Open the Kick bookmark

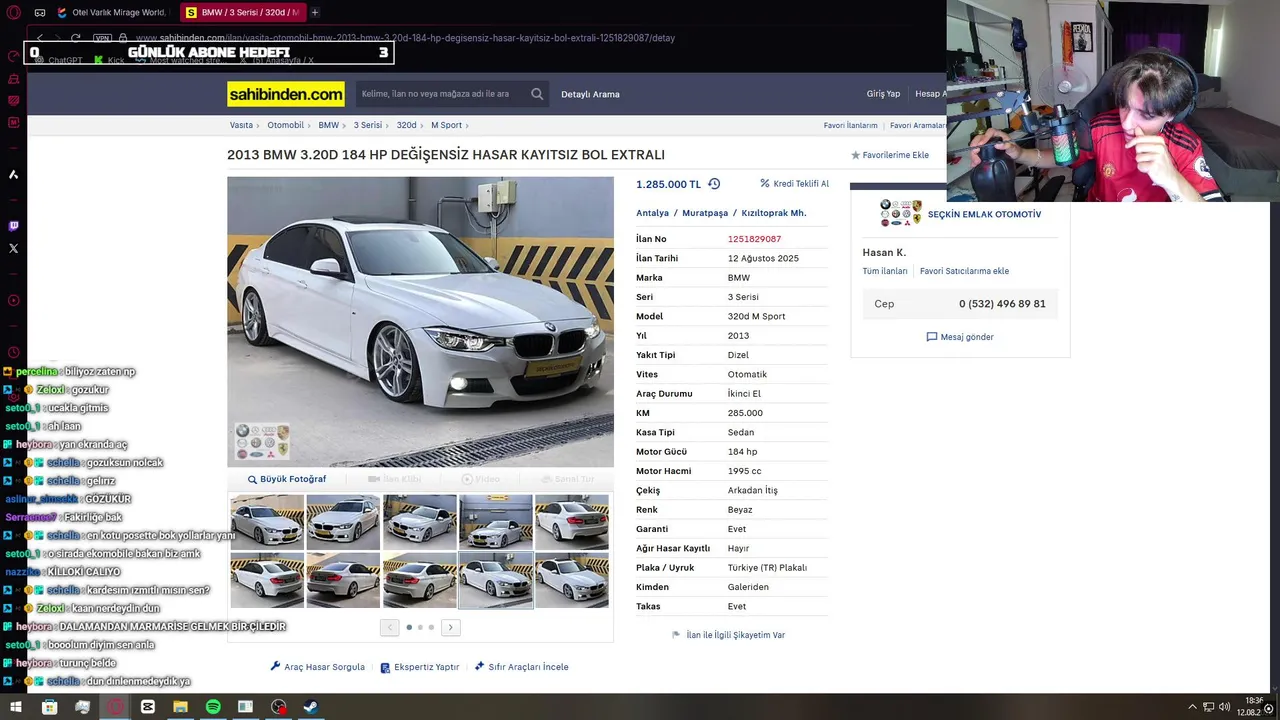pos(109,60)
